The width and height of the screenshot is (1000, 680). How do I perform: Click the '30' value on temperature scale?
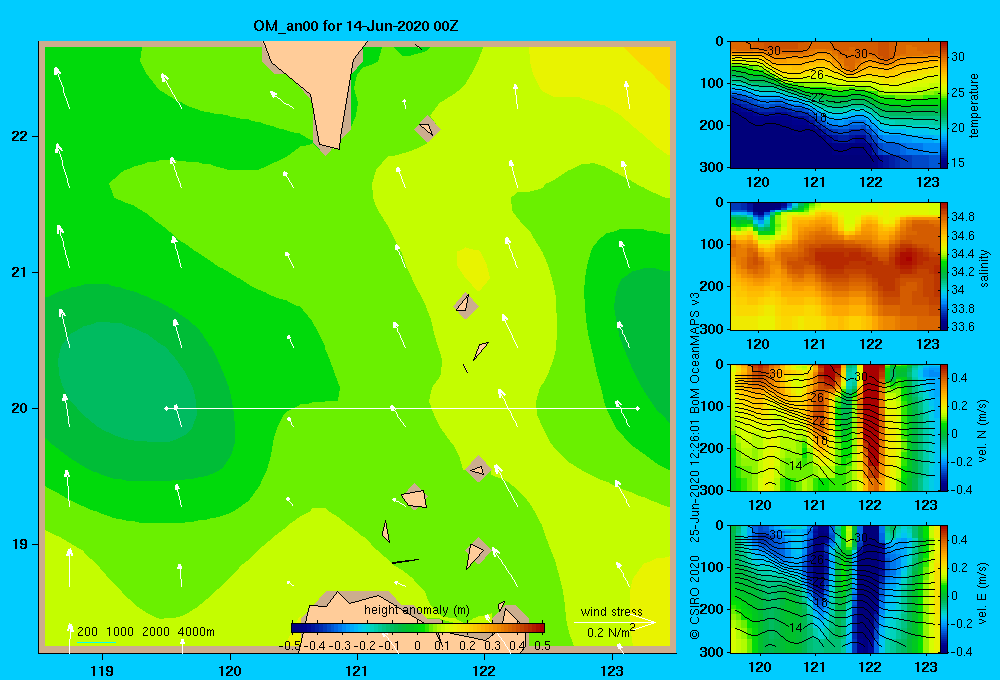pos(957,57)
